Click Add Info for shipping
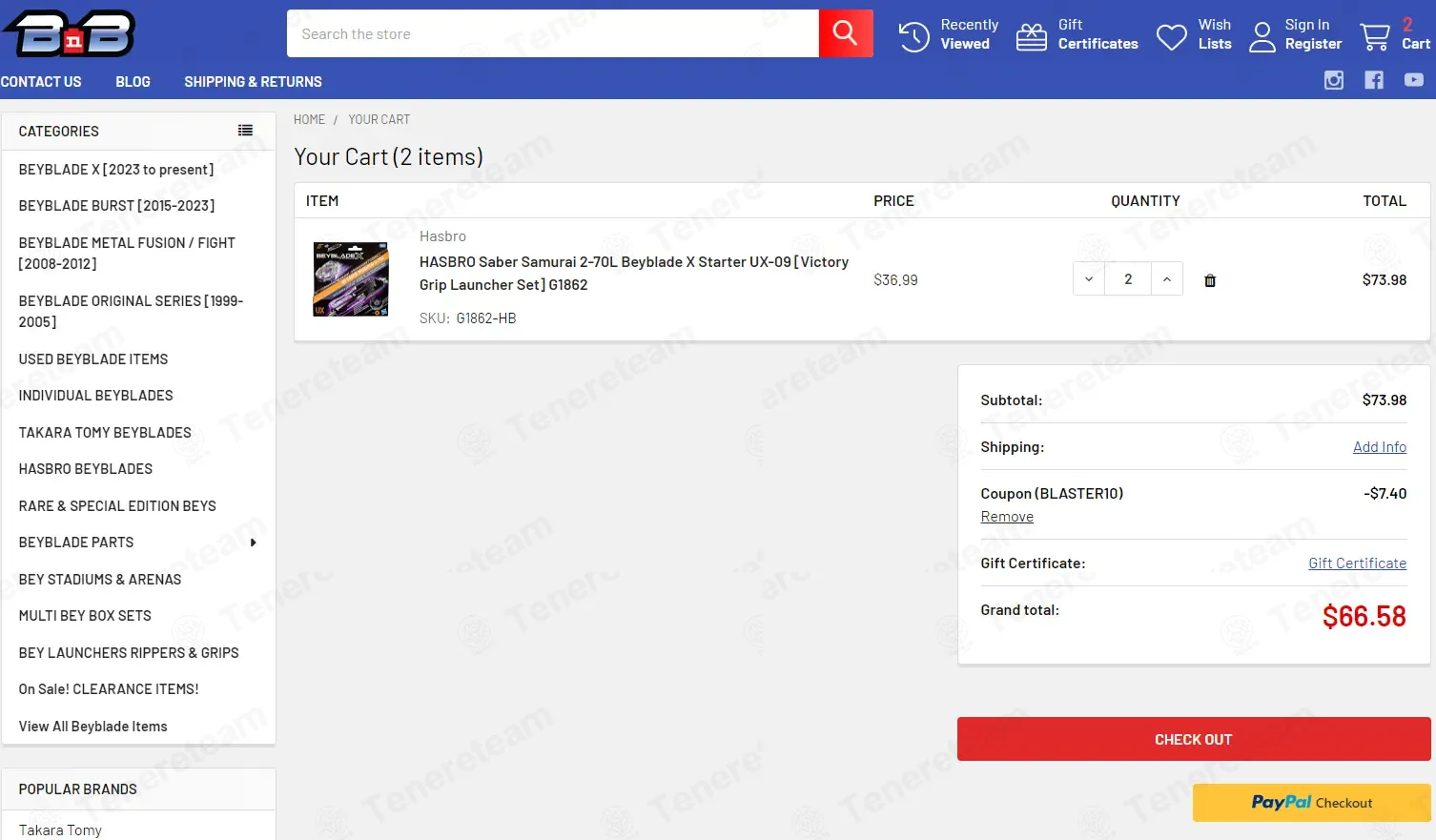Image resolution: width=1436 pixels, height=840 pixels. (1379, 447)
